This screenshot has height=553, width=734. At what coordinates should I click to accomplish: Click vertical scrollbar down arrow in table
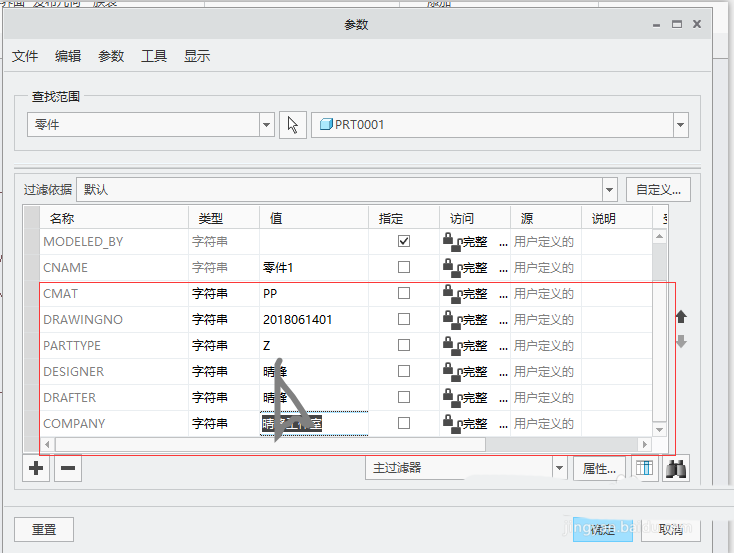[660, 430]
